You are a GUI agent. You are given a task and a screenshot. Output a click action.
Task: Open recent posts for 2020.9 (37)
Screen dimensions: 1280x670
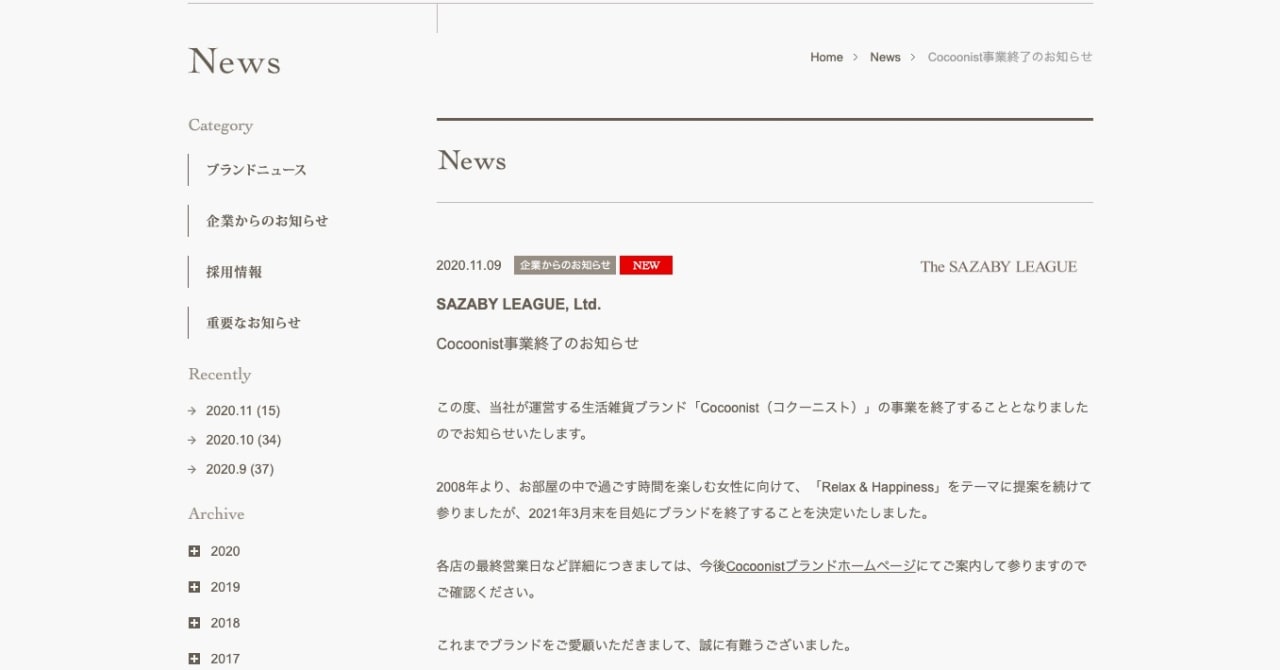pos(240,469)
